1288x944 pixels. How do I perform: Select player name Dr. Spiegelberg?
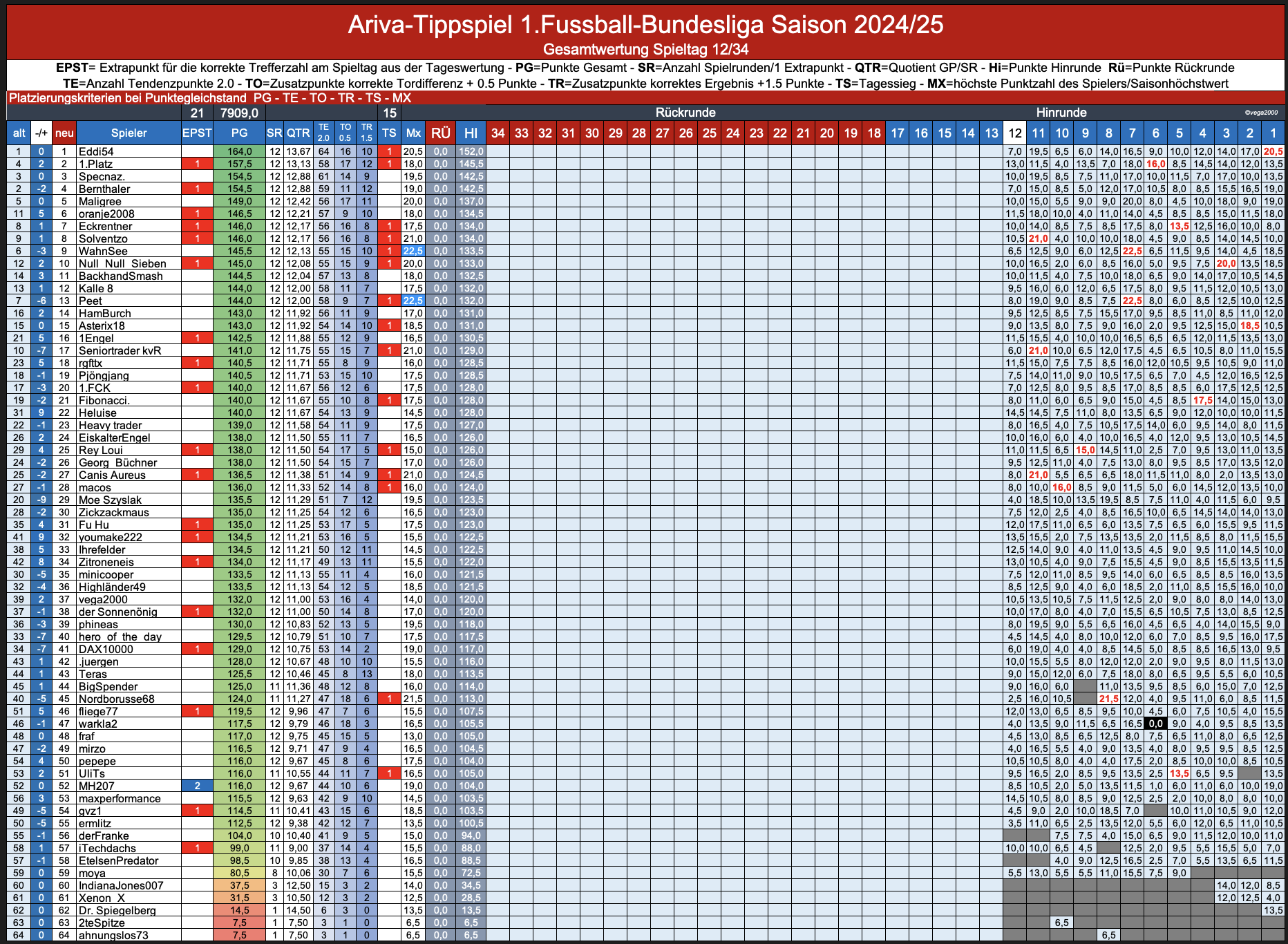tap(117, 910)
